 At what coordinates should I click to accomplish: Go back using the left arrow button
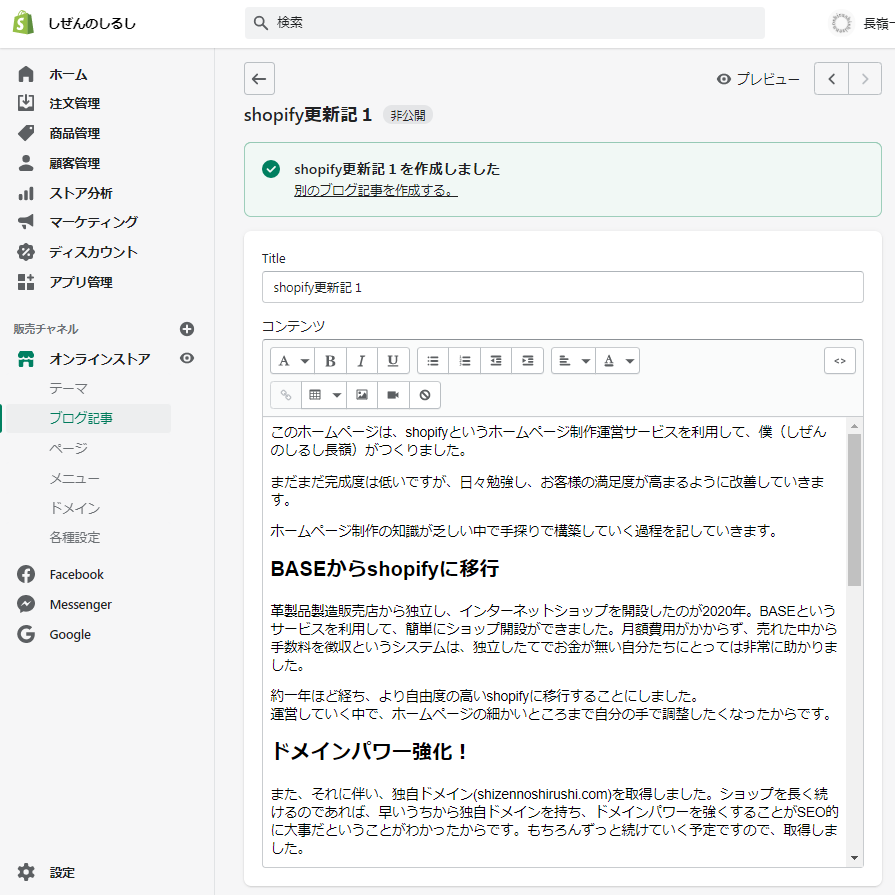[x=259, y=79]
